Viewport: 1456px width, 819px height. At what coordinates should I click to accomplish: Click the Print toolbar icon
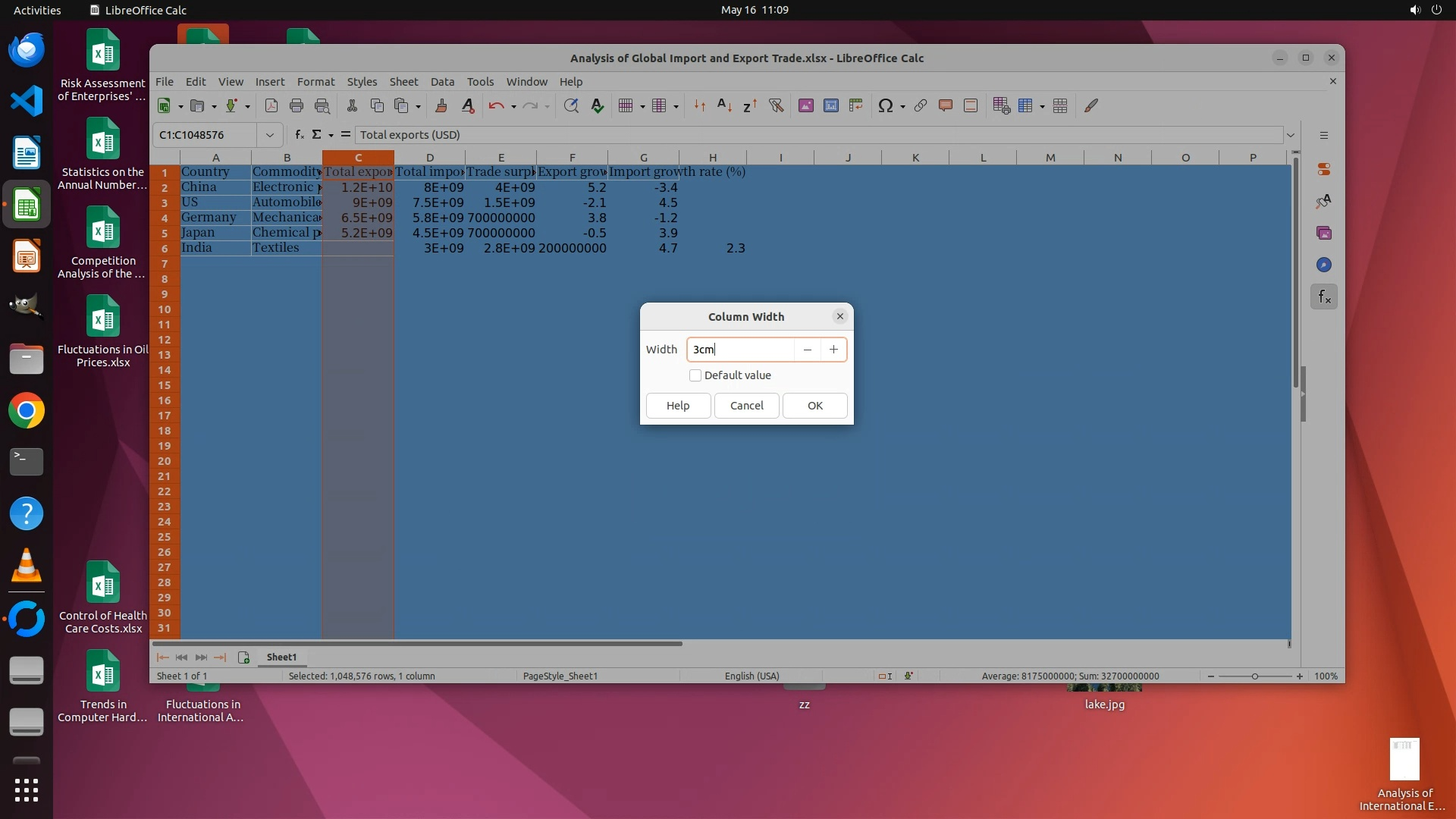click(297, 106)
